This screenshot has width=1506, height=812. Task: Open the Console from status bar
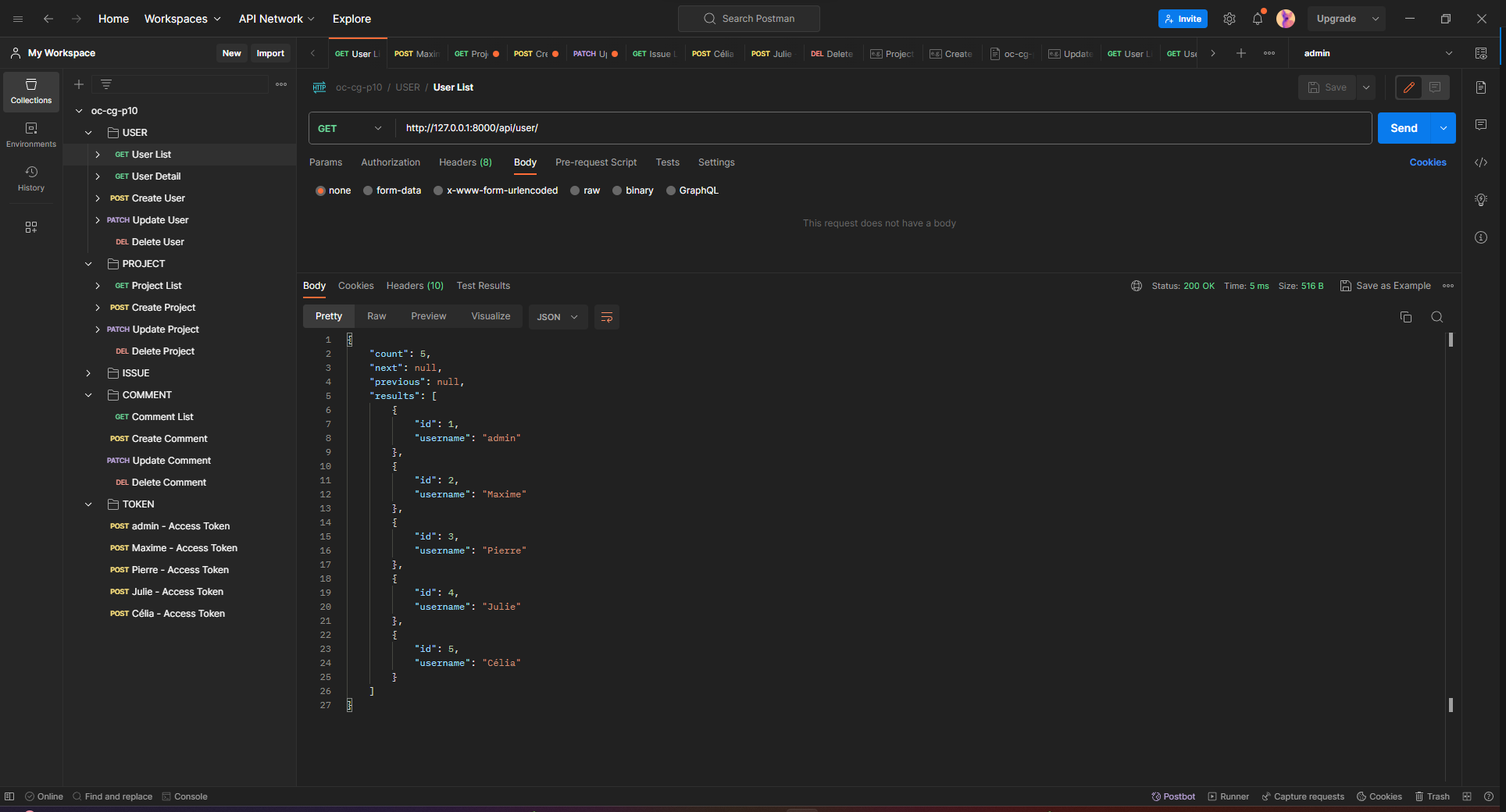(184, 796)
